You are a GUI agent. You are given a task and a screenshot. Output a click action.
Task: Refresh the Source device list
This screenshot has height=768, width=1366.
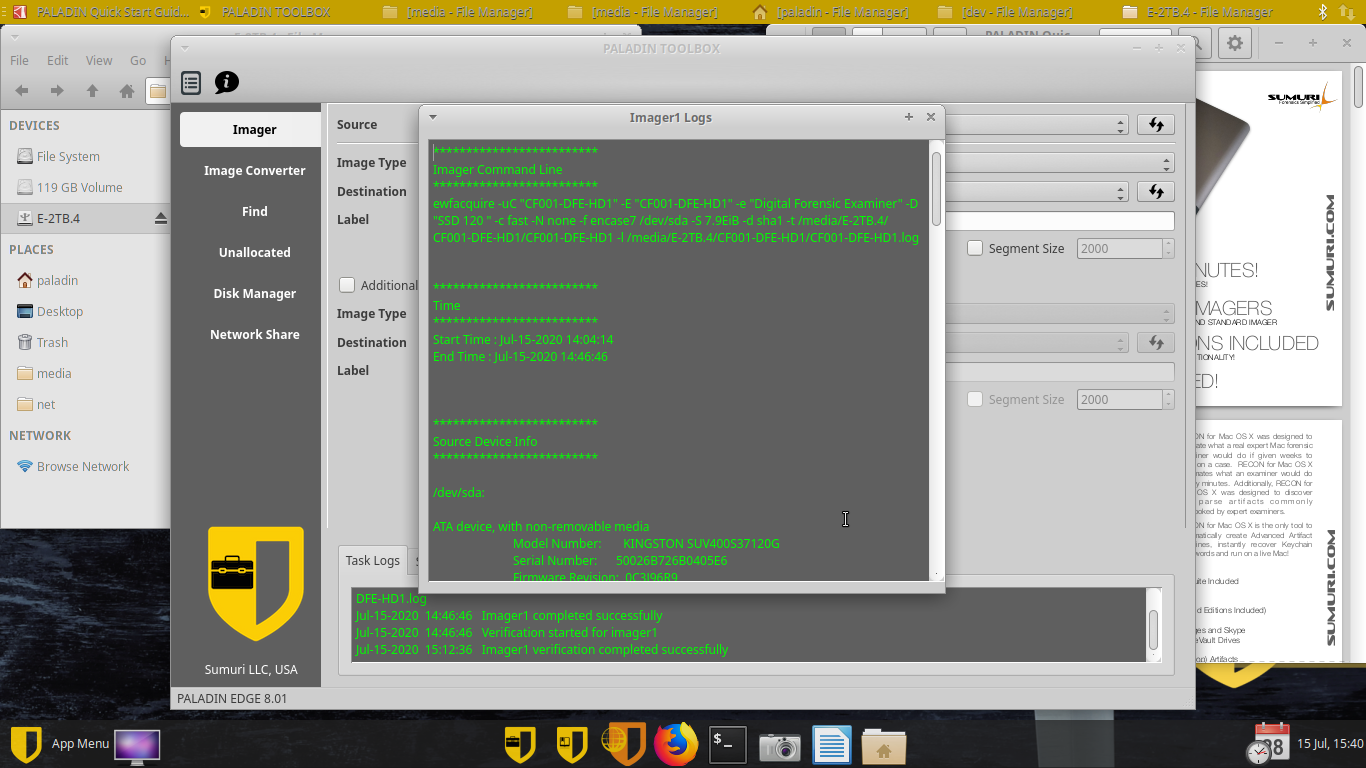[1155, 124]
